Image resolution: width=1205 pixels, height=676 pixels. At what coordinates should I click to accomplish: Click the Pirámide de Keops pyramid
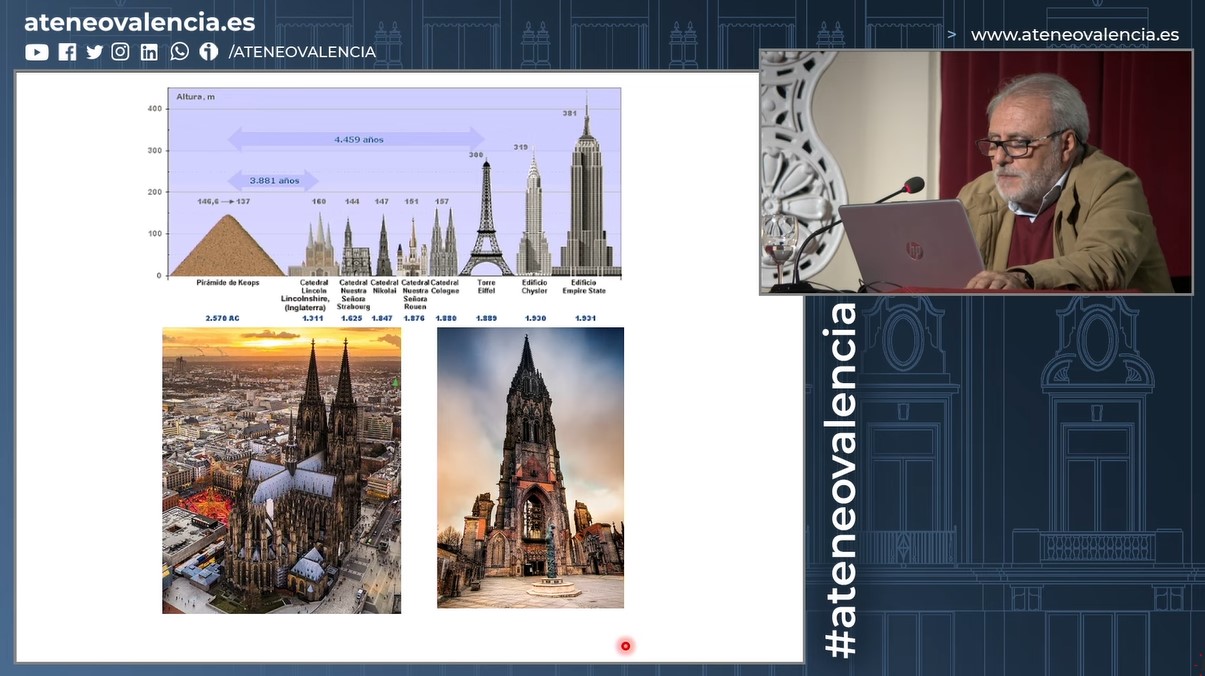point(229,247)
